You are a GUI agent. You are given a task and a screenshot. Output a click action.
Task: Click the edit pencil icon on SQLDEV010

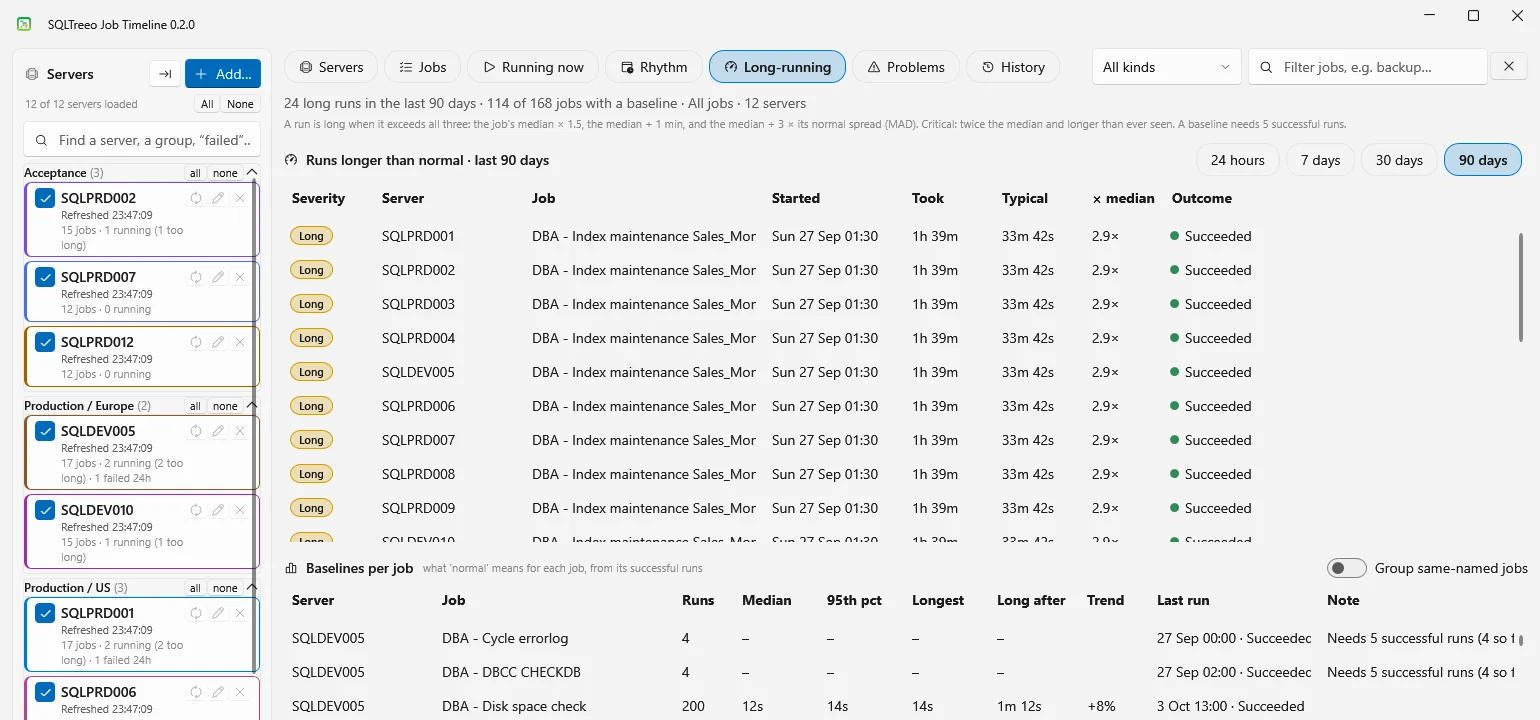pos(218,510)
